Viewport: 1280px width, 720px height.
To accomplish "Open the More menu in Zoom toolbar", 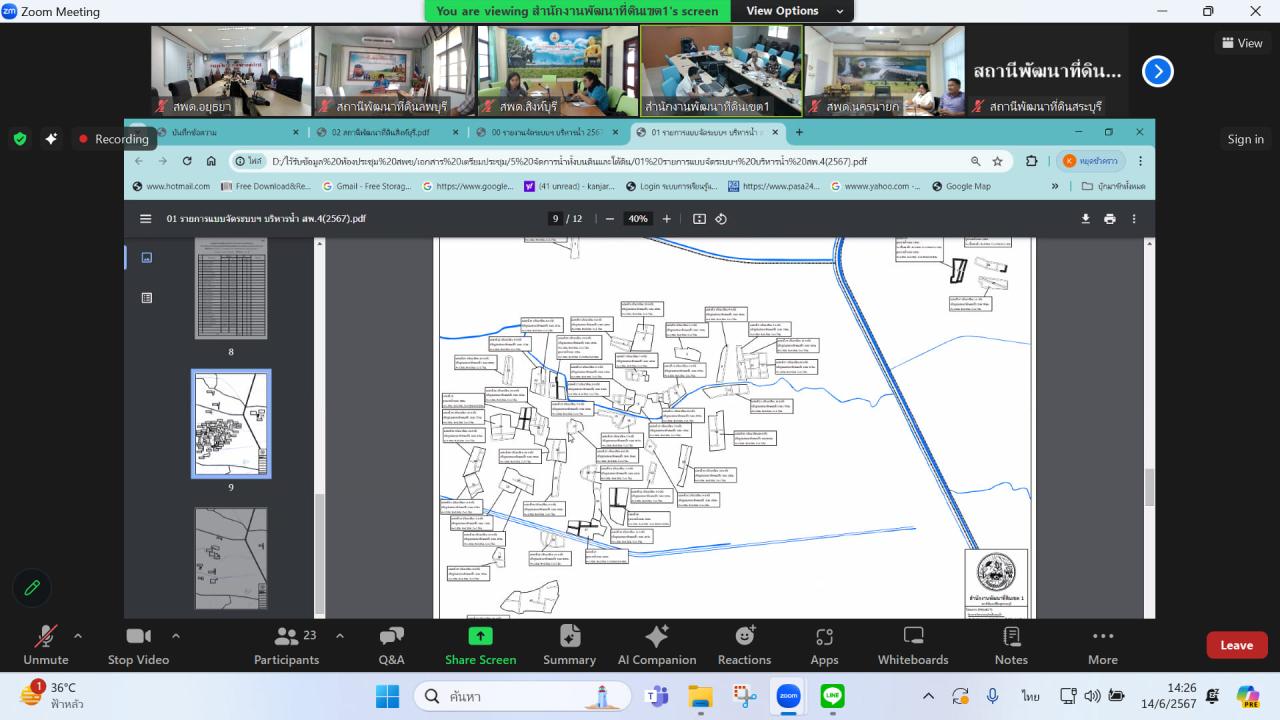I will [1102, 644].
